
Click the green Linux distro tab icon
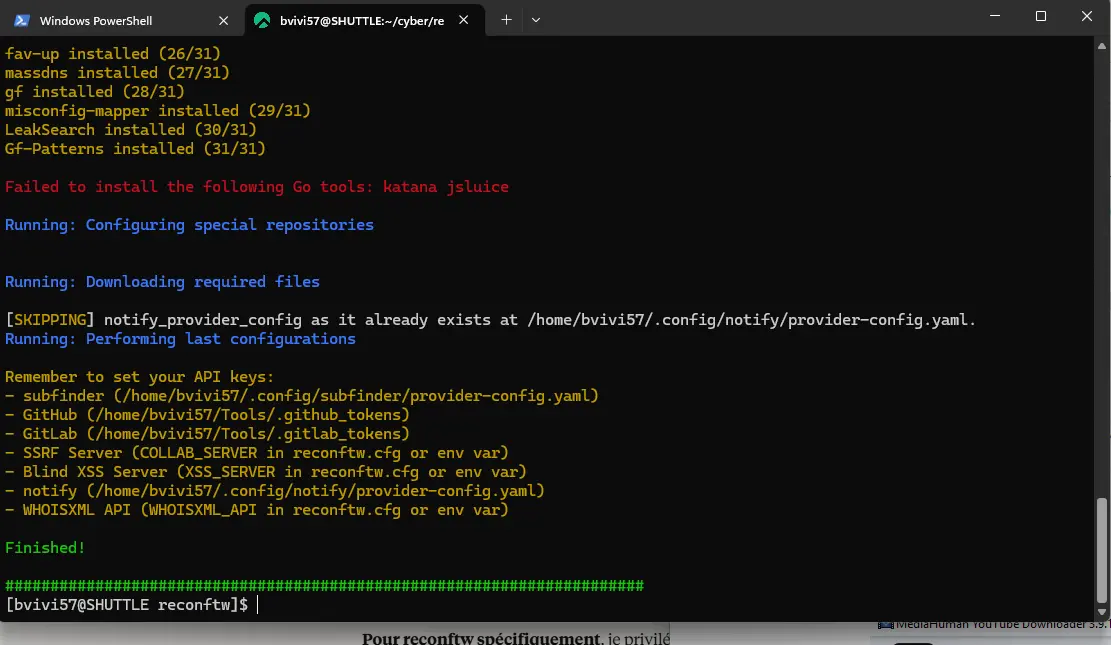[x=261, y=21]
